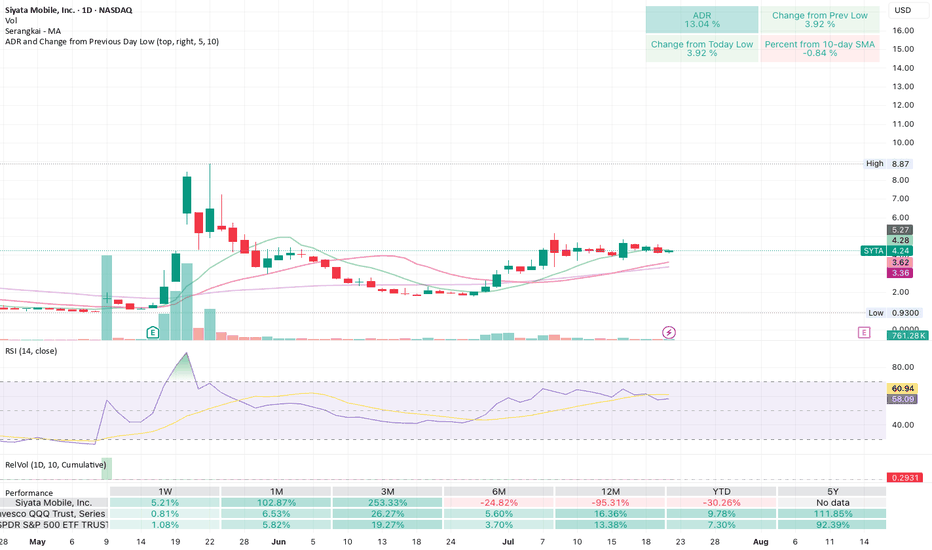Click the 1W performance column header
This screenshot has height=550, width=932.
click(165, 492)
